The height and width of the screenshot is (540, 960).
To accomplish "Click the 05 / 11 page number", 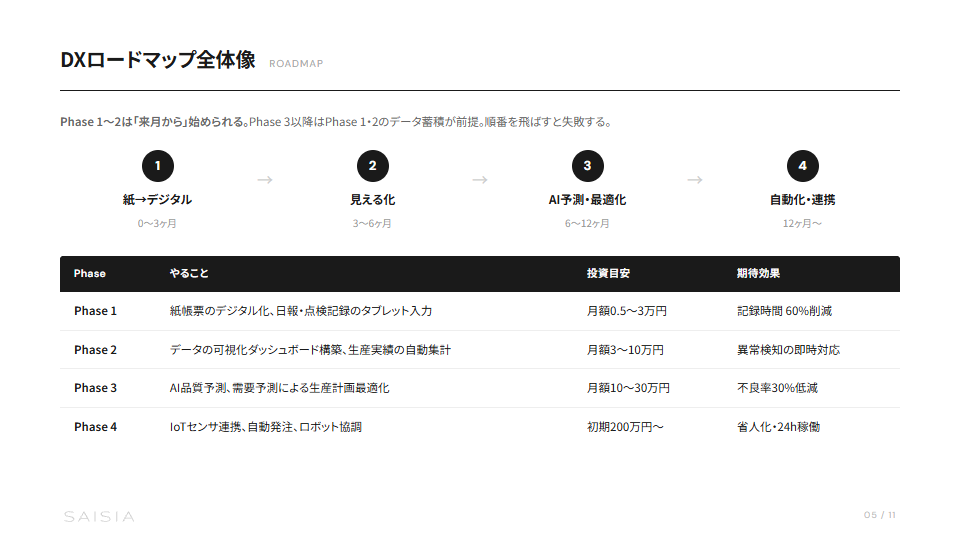I will click(880, 515).
